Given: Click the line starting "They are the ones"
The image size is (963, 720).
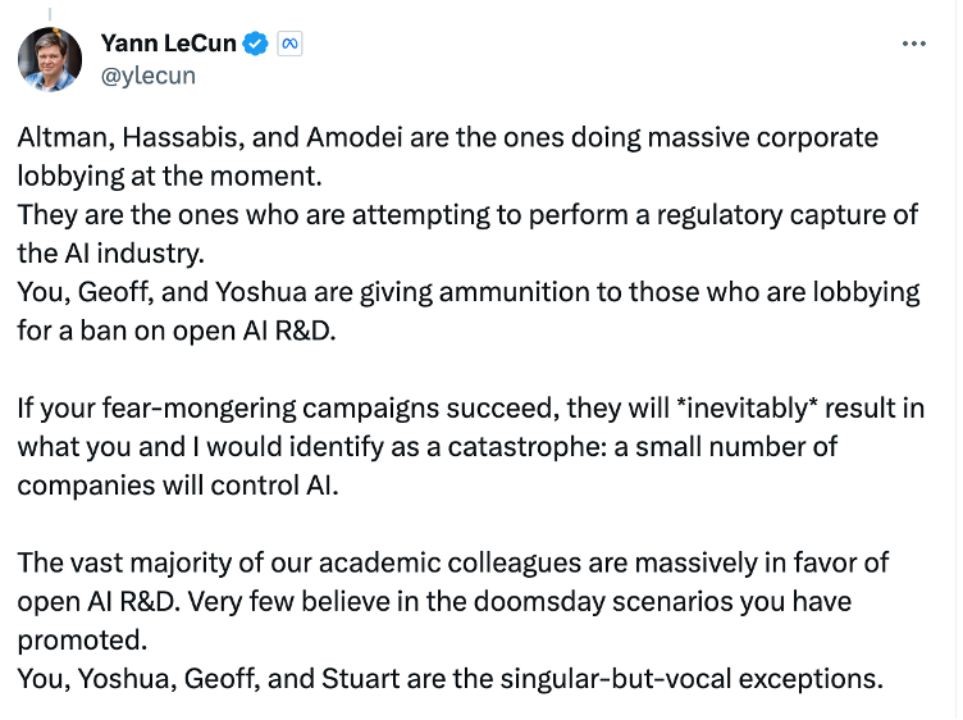Looking at the screenshot, I should click(x=467, y=215).
